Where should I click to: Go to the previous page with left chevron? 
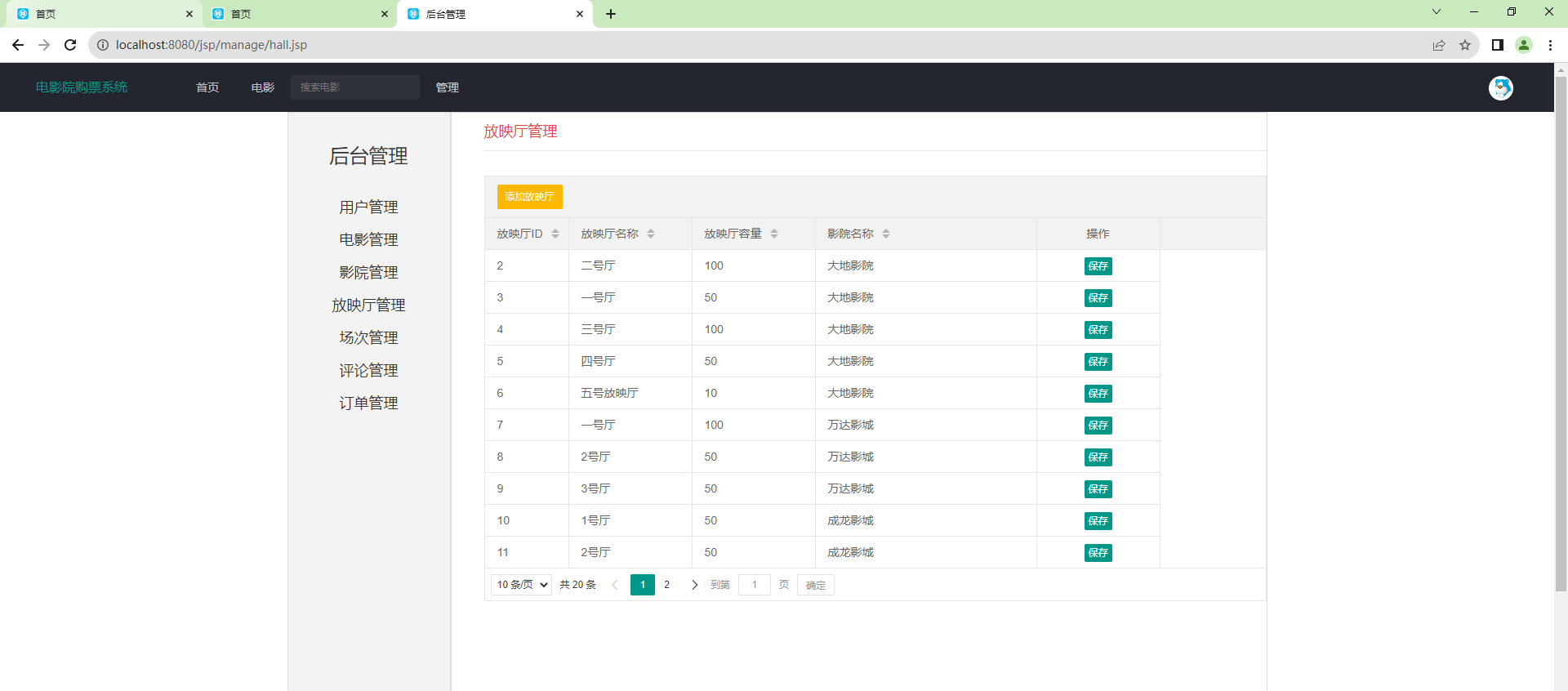[x=615, y=585]
